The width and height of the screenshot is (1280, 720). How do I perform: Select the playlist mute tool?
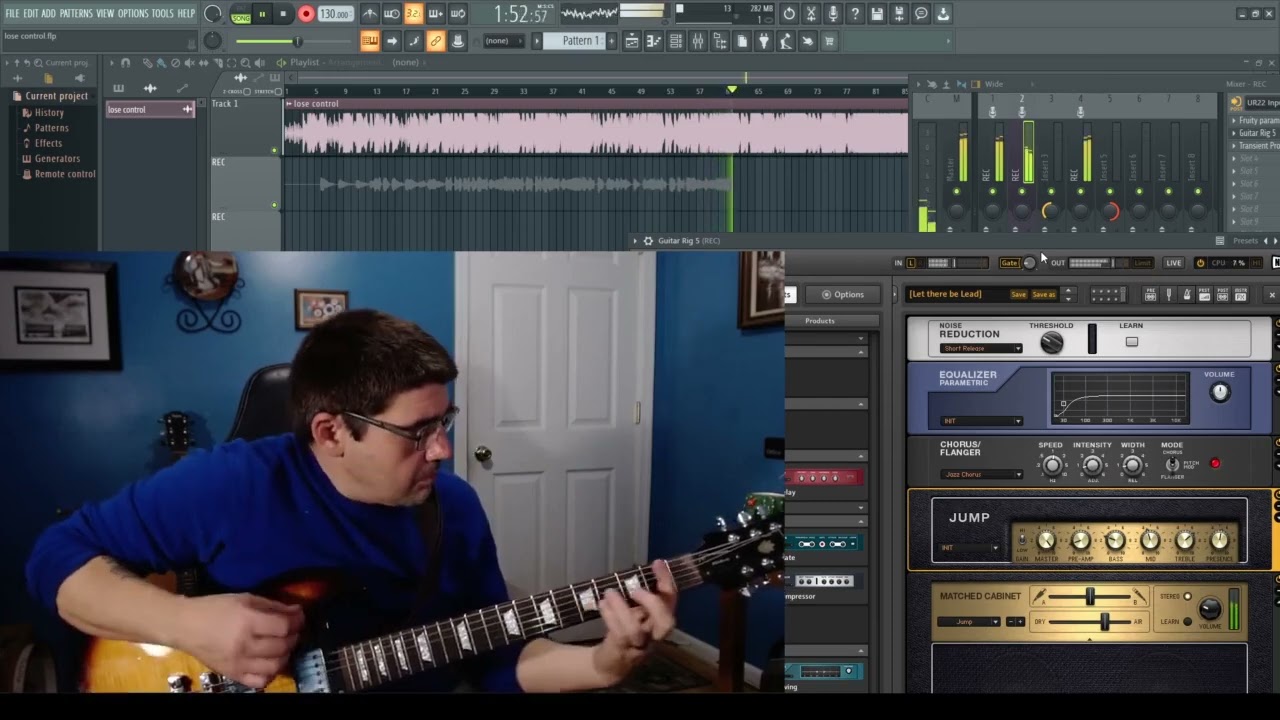(189, 63)
